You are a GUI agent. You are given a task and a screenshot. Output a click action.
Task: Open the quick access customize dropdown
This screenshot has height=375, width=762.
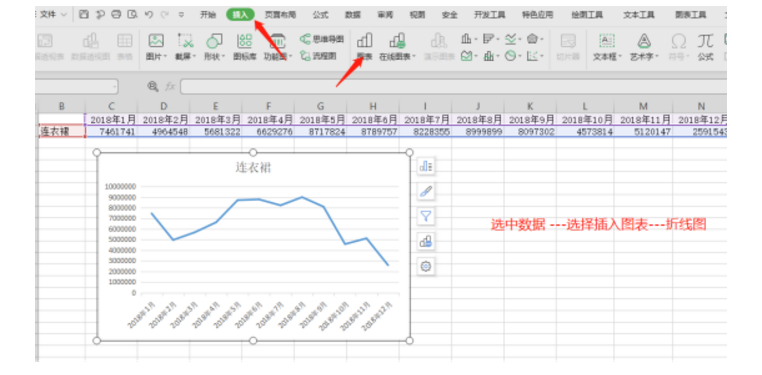click(x=181, y=15)
